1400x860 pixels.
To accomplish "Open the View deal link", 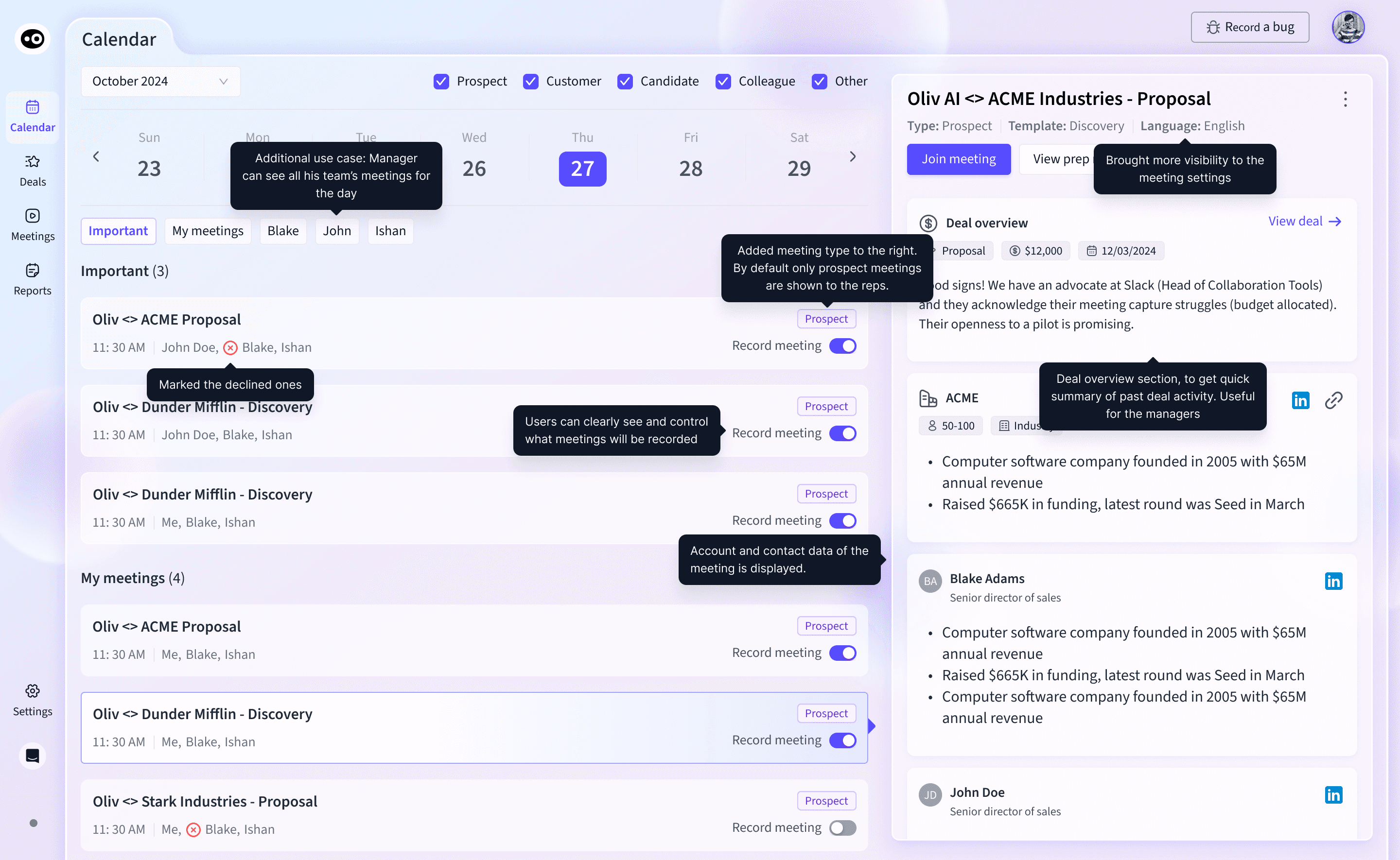I will coord(1304,221).
